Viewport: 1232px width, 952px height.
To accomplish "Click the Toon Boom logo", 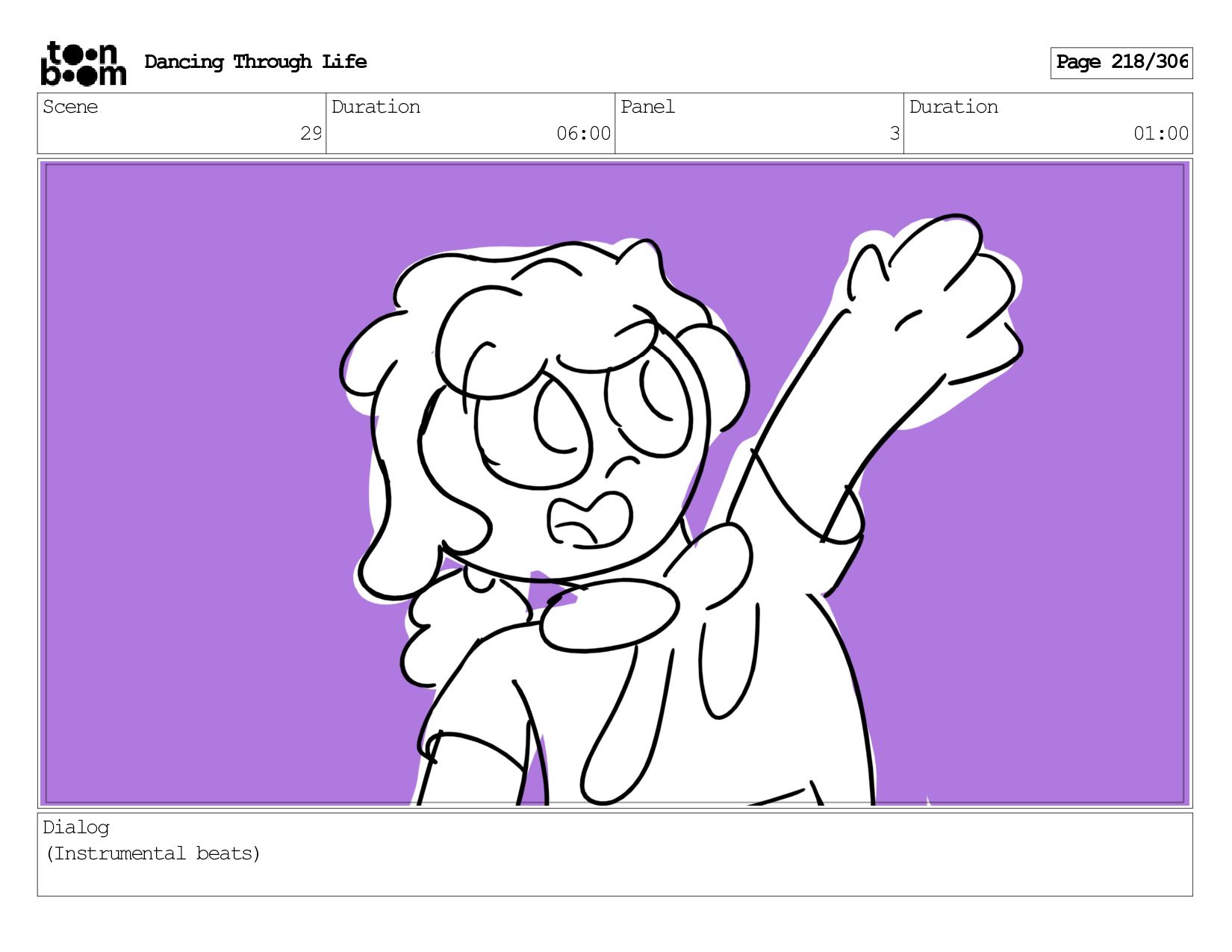I will pyautogui.click(x=83, y=63).
